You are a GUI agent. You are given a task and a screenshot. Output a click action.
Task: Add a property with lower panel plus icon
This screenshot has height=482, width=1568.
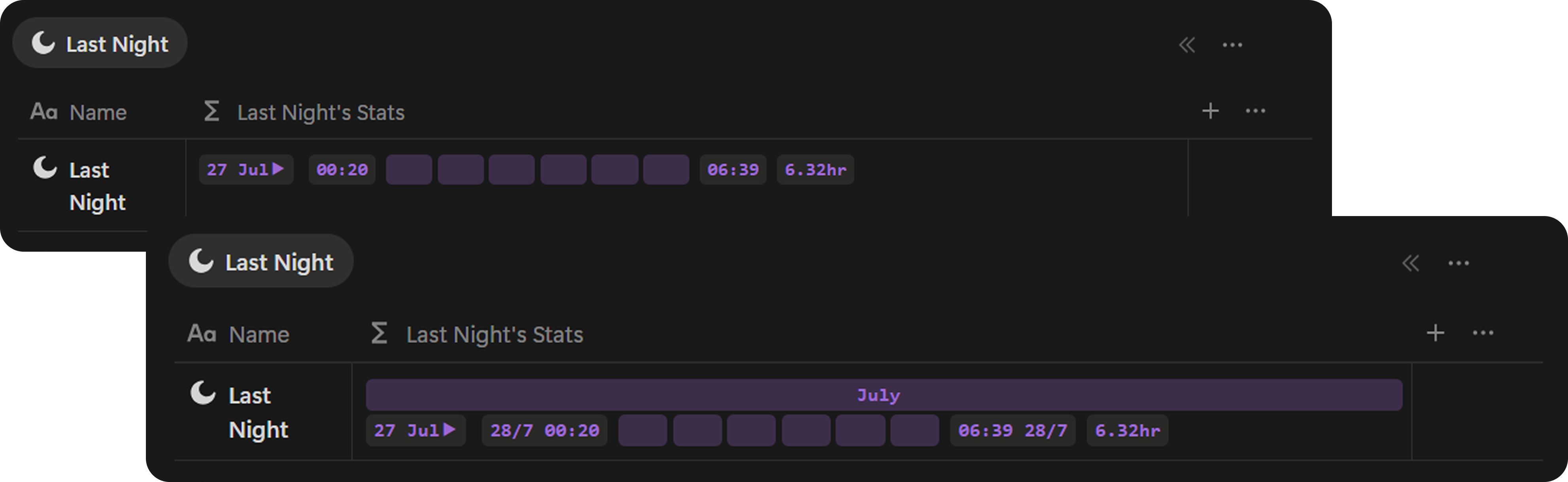(x=1435, y=333)
